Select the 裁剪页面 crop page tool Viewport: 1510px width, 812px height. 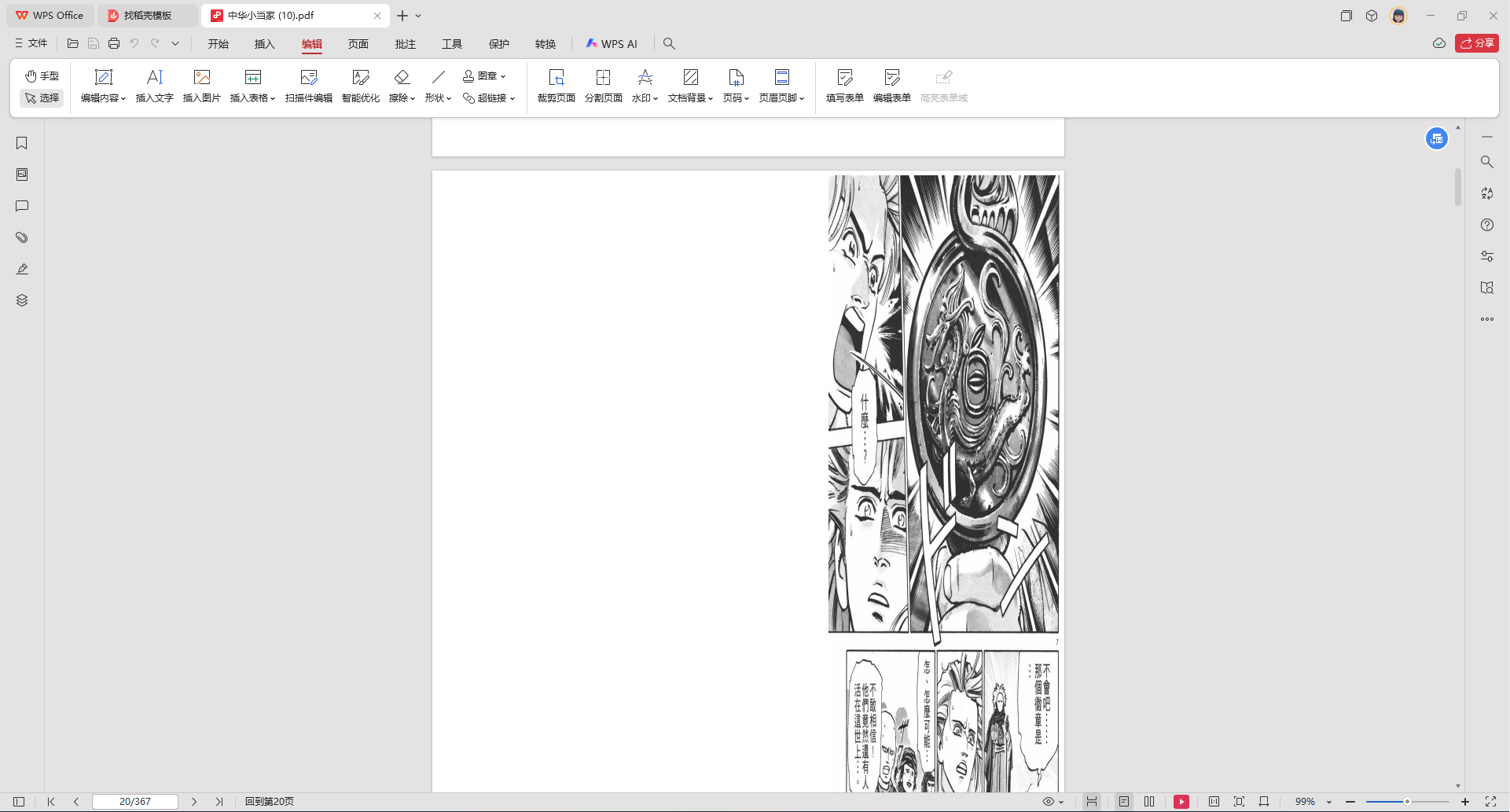pyautogui.click(x=557, y=86)
